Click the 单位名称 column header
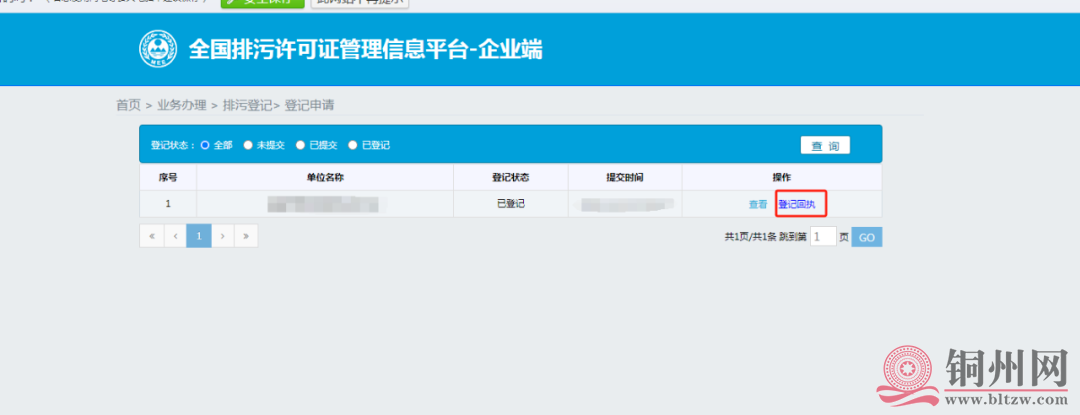The image size is (1080, 415). click(x=325, y=177)
